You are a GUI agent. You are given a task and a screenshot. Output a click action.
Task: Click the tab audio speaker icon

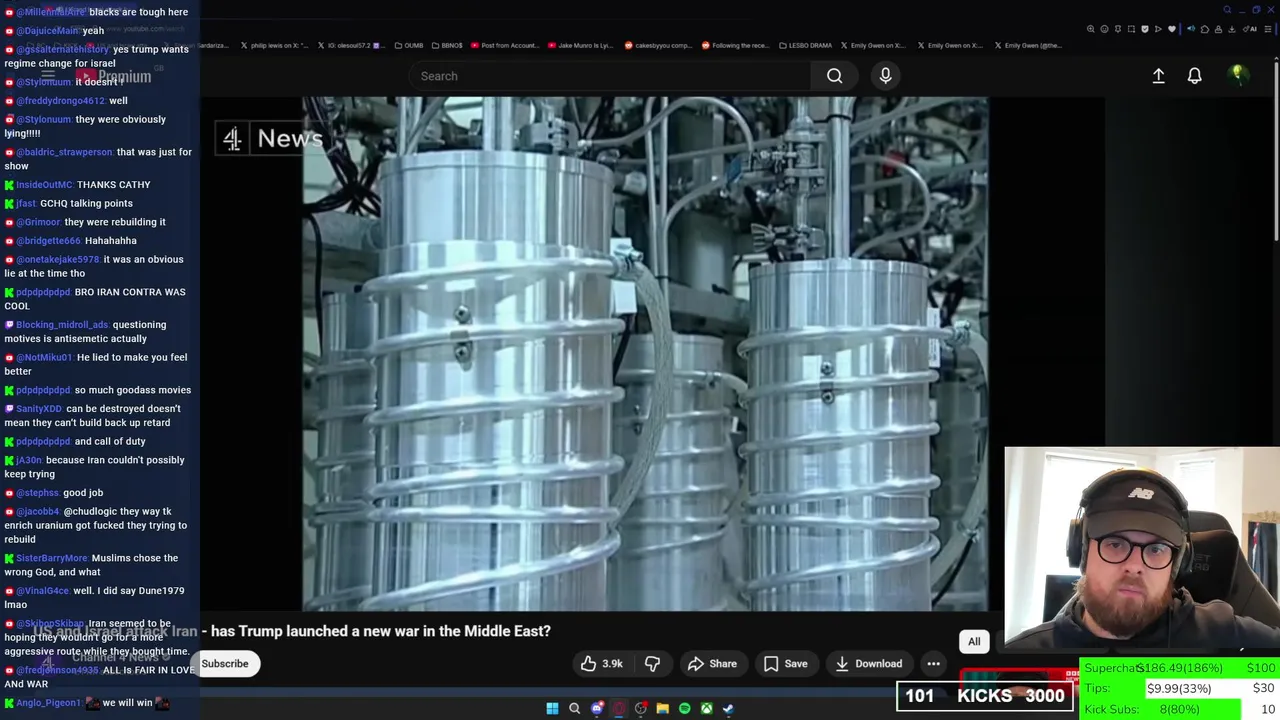tap(1191, 29)
